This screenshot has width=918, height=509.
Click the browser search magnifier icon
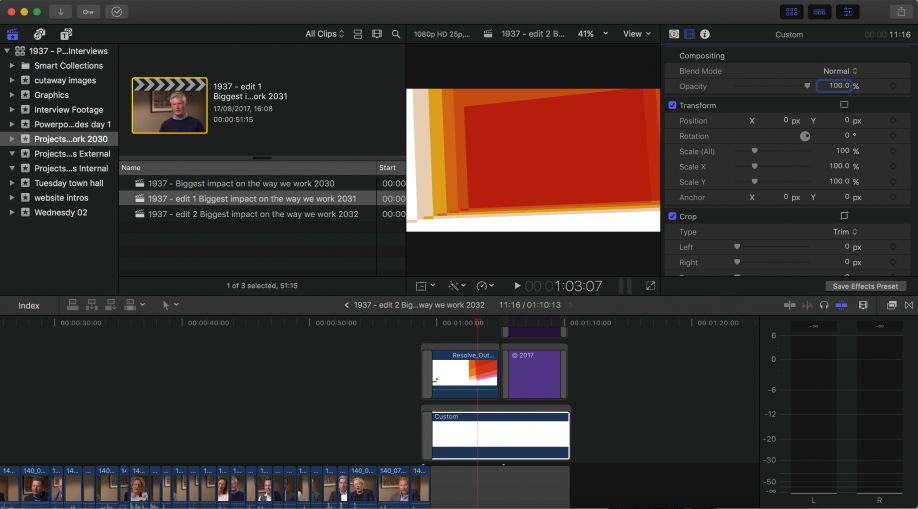(396, 34)
